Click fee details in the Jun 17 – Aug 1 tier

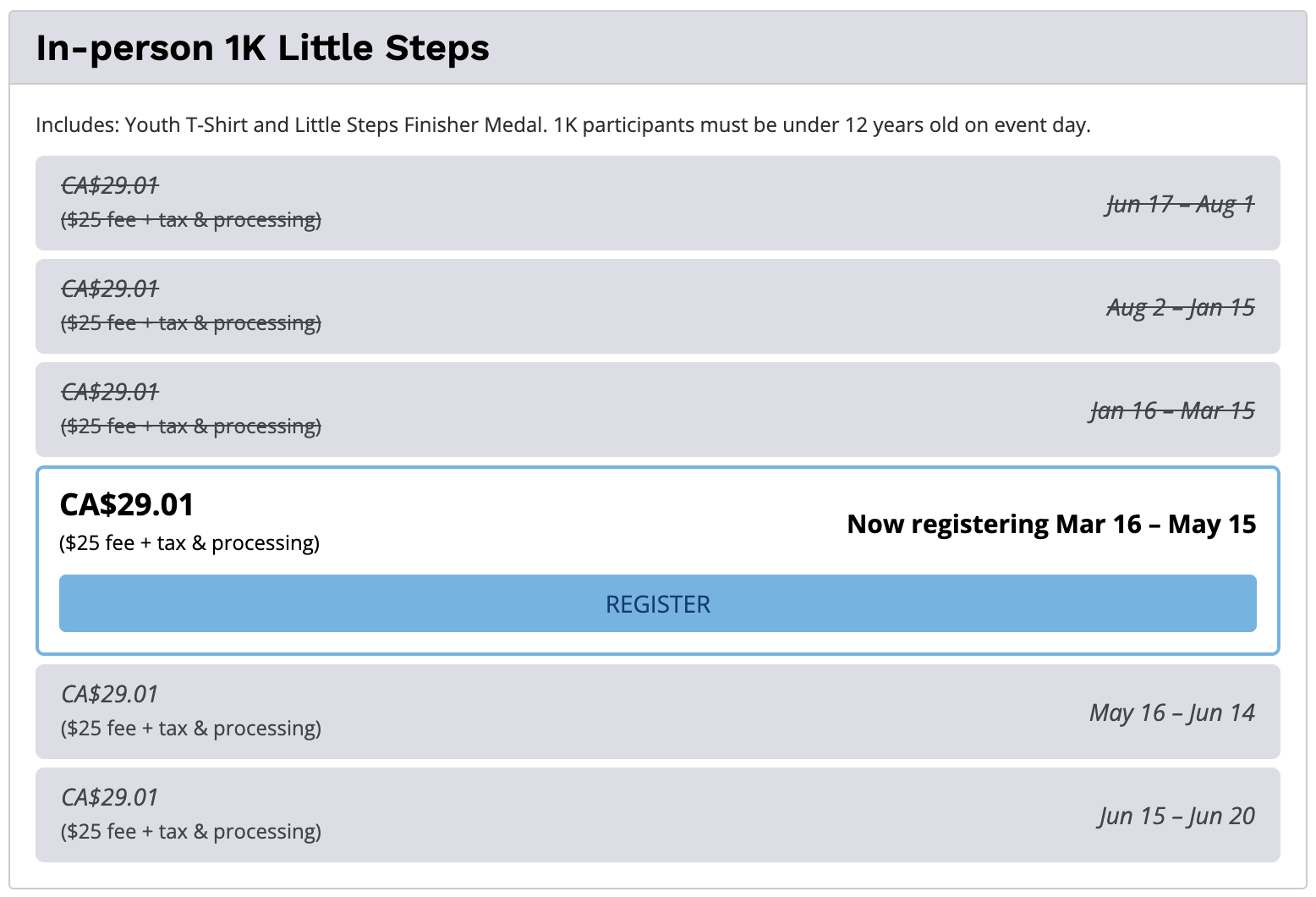pos(190,220)
